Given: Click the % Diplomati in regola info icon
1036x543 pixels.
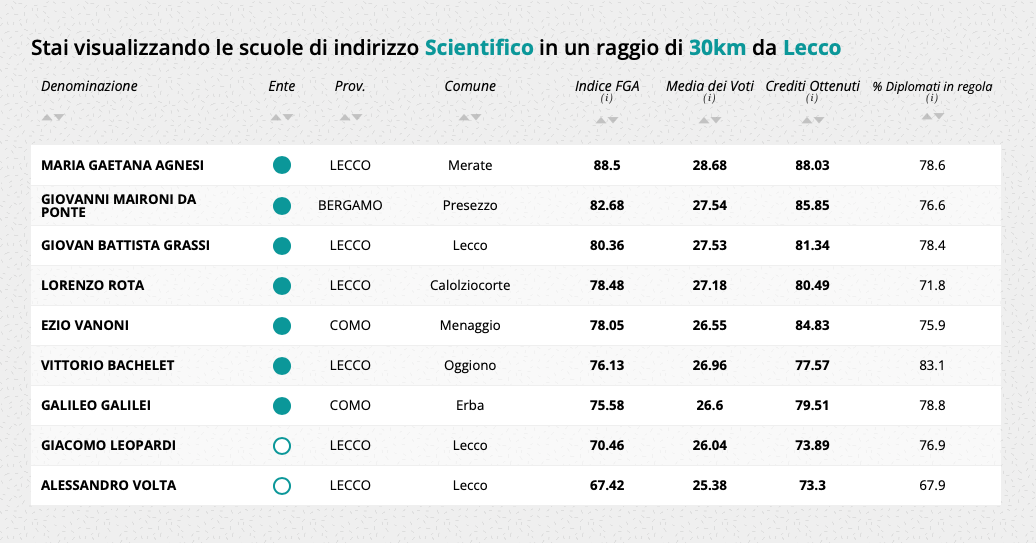Looking at the screenshot, I should [x=932, y=99].
